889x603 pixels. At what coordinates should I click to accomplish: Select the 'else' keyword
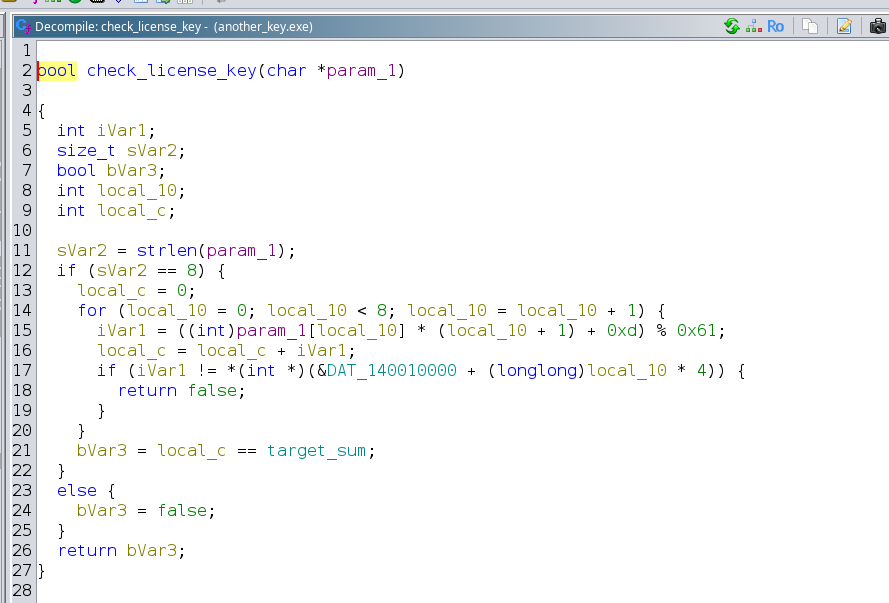point(77,490)
